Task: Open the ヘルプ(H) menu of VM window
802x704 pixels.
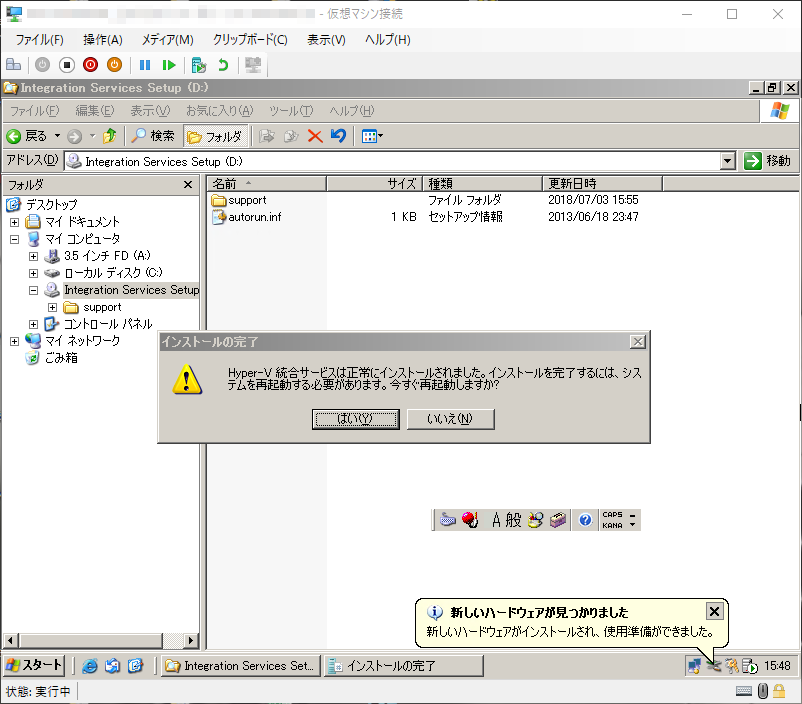Action: tap(388, 40)
